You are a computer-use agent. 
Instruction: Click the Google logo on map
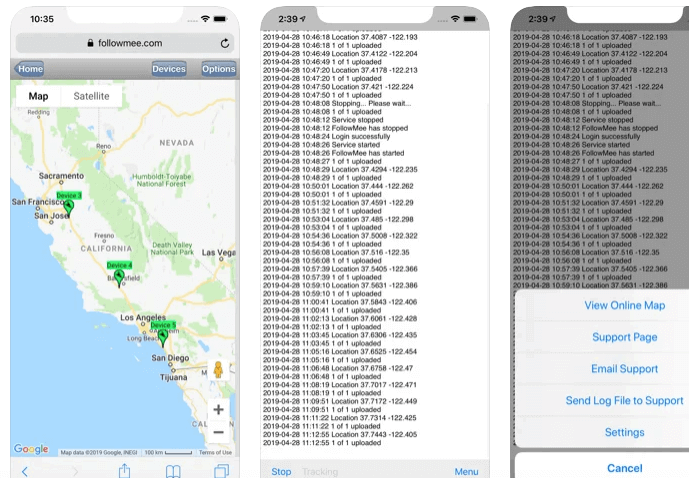[x=31, y=449]
